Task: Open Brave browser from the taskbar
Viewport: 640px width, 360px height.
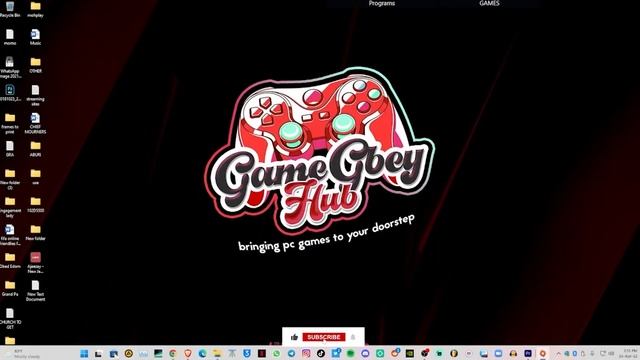Action: click(x=188, y=353)
